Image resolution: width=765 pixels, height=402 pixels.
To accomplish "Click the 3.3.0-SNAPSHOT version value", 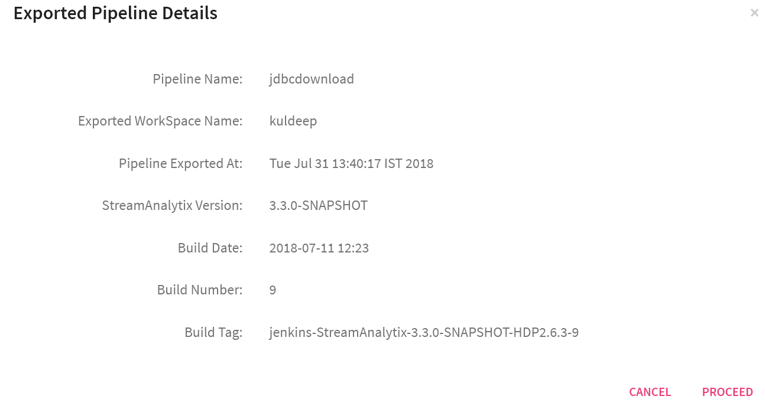I will 318,205.
